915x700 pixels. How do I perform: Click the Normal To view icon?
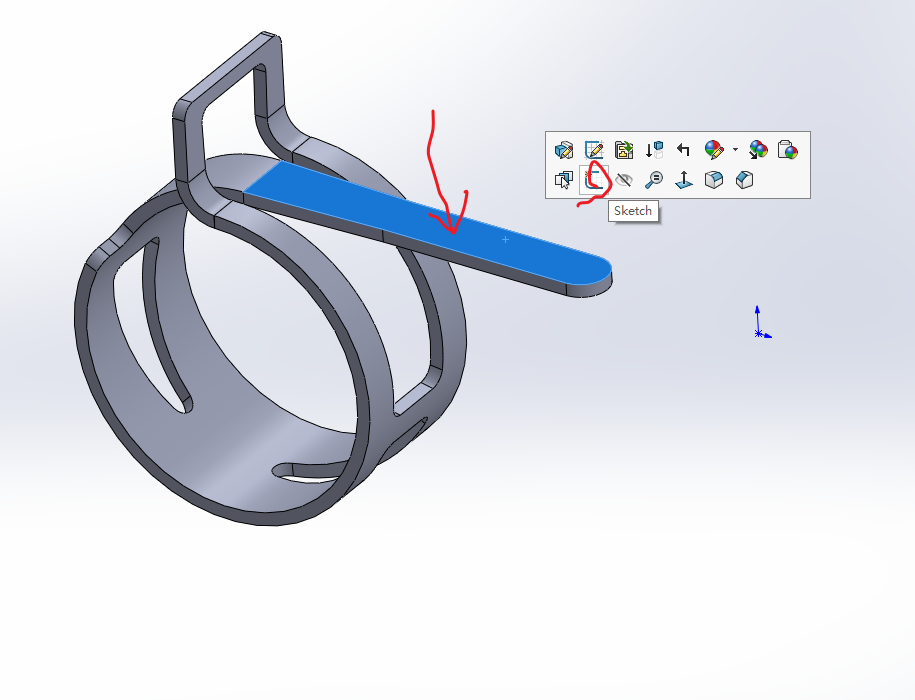(x=684, y=180)
